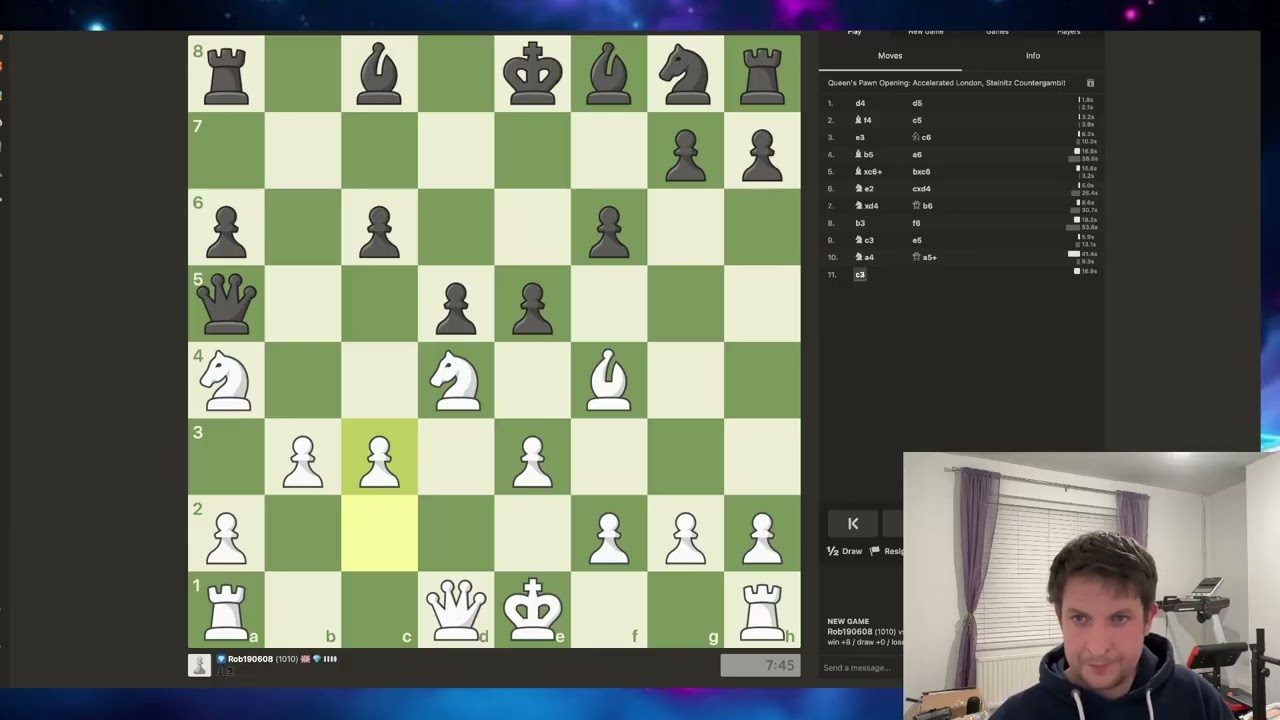Switch to the Moves tab

pos(890,56)
